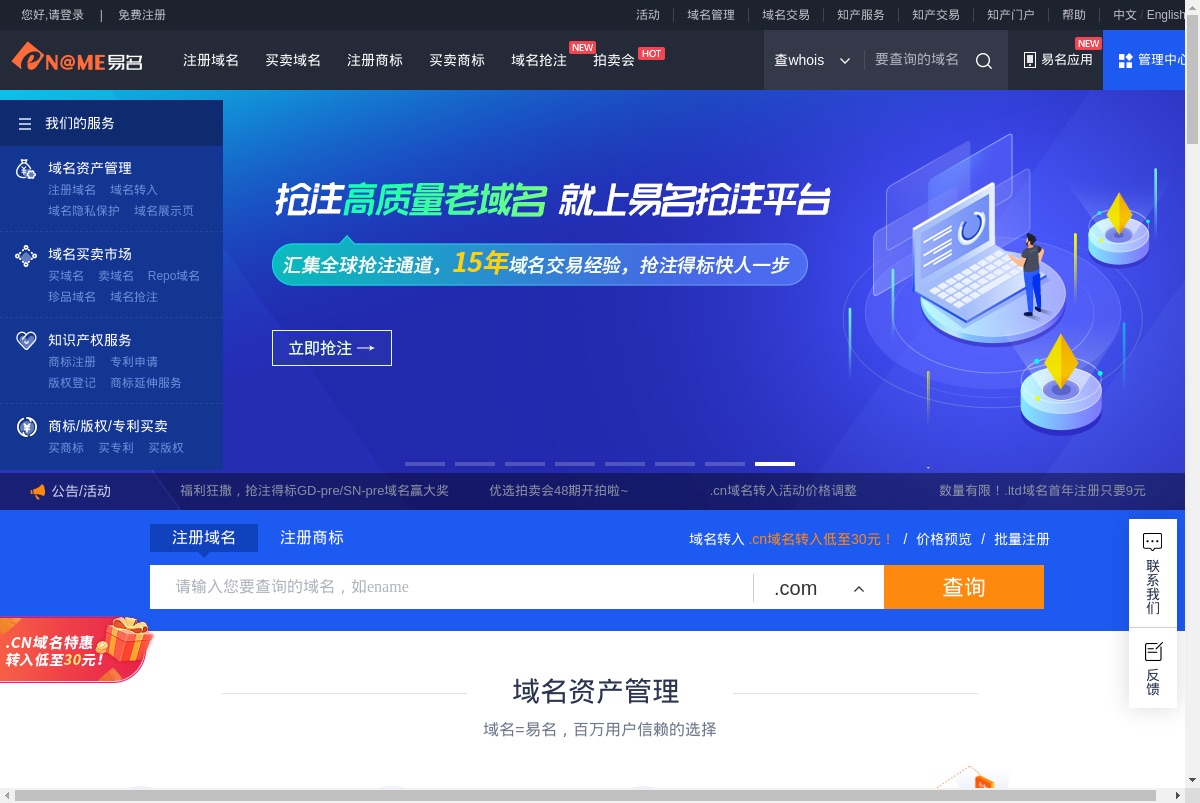Viewport: 1200px width, 803px height.
Task: Click the 请登录 link
Action: [66, 15]
